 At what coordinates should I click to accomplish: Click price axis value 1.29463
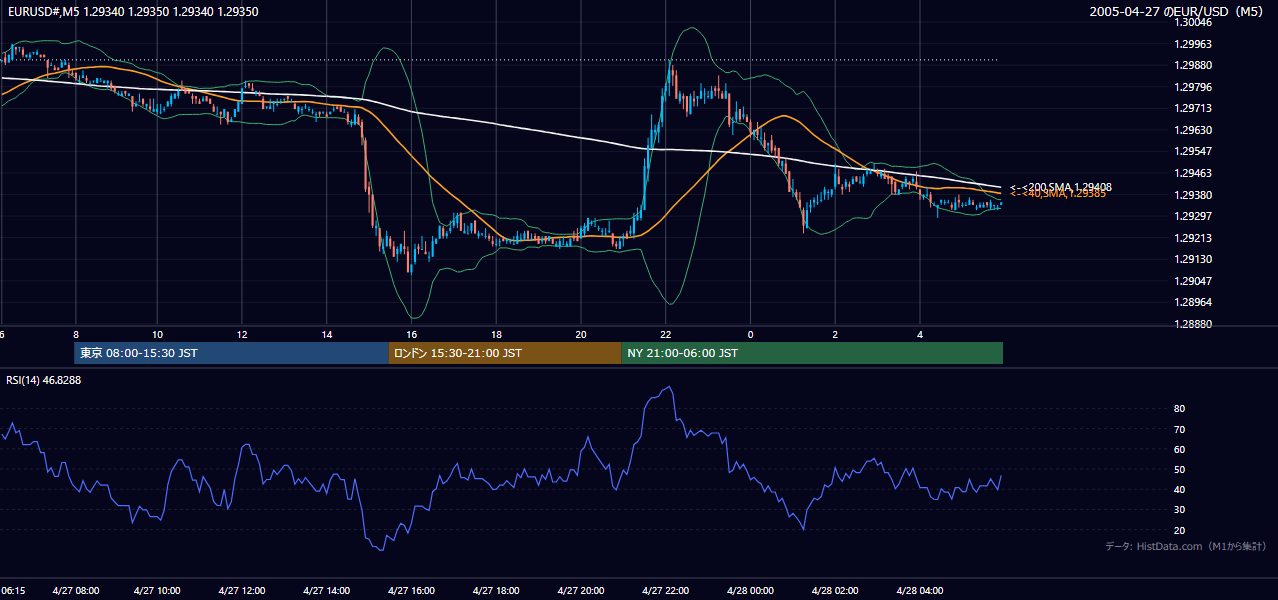(x=1194, y=173)
